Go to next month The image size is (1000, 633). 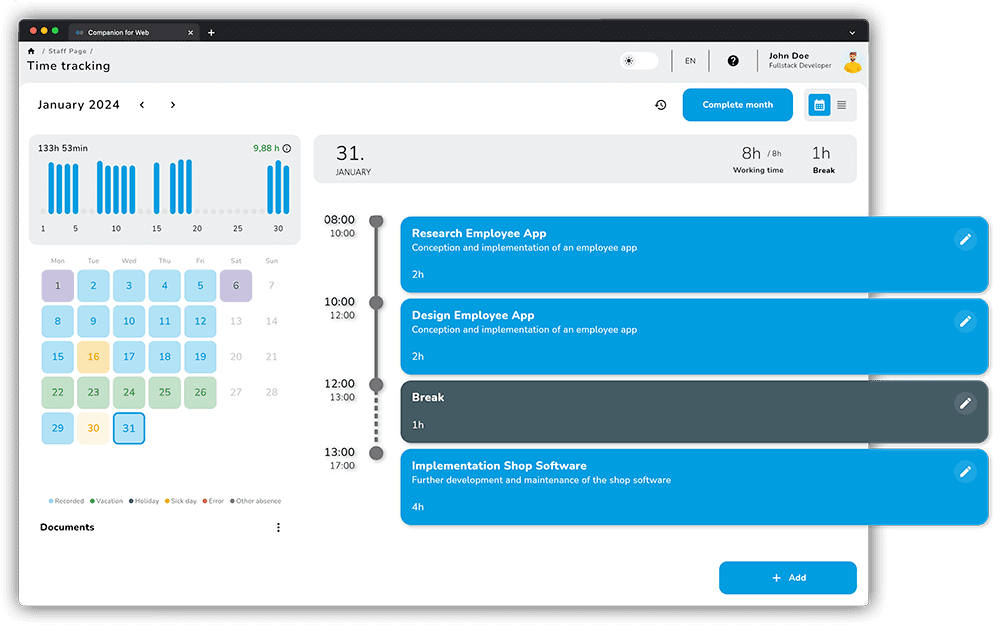pyautogui.click(x=173, y=105)
